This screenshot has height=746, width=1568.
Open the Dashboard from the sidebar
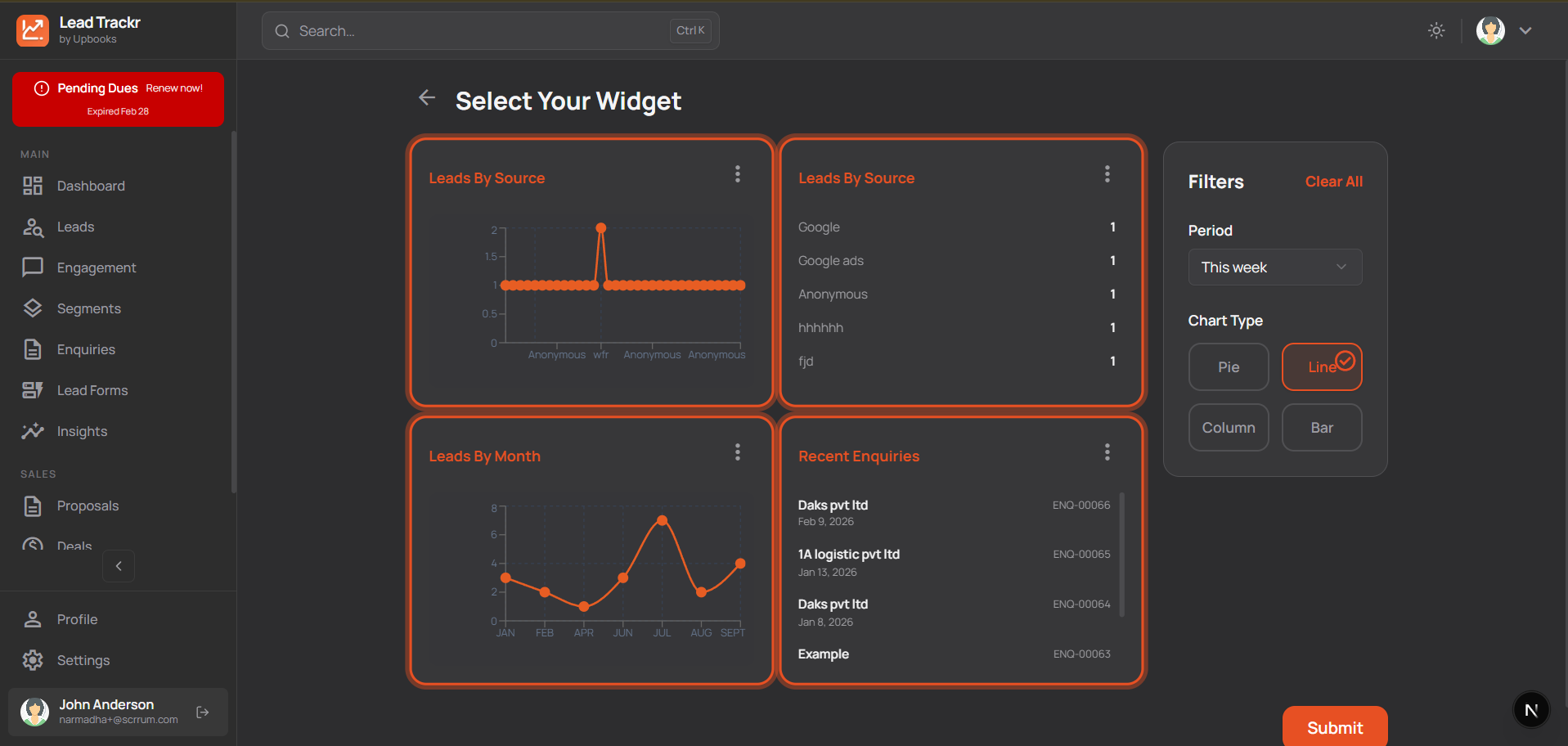point(90,186)
